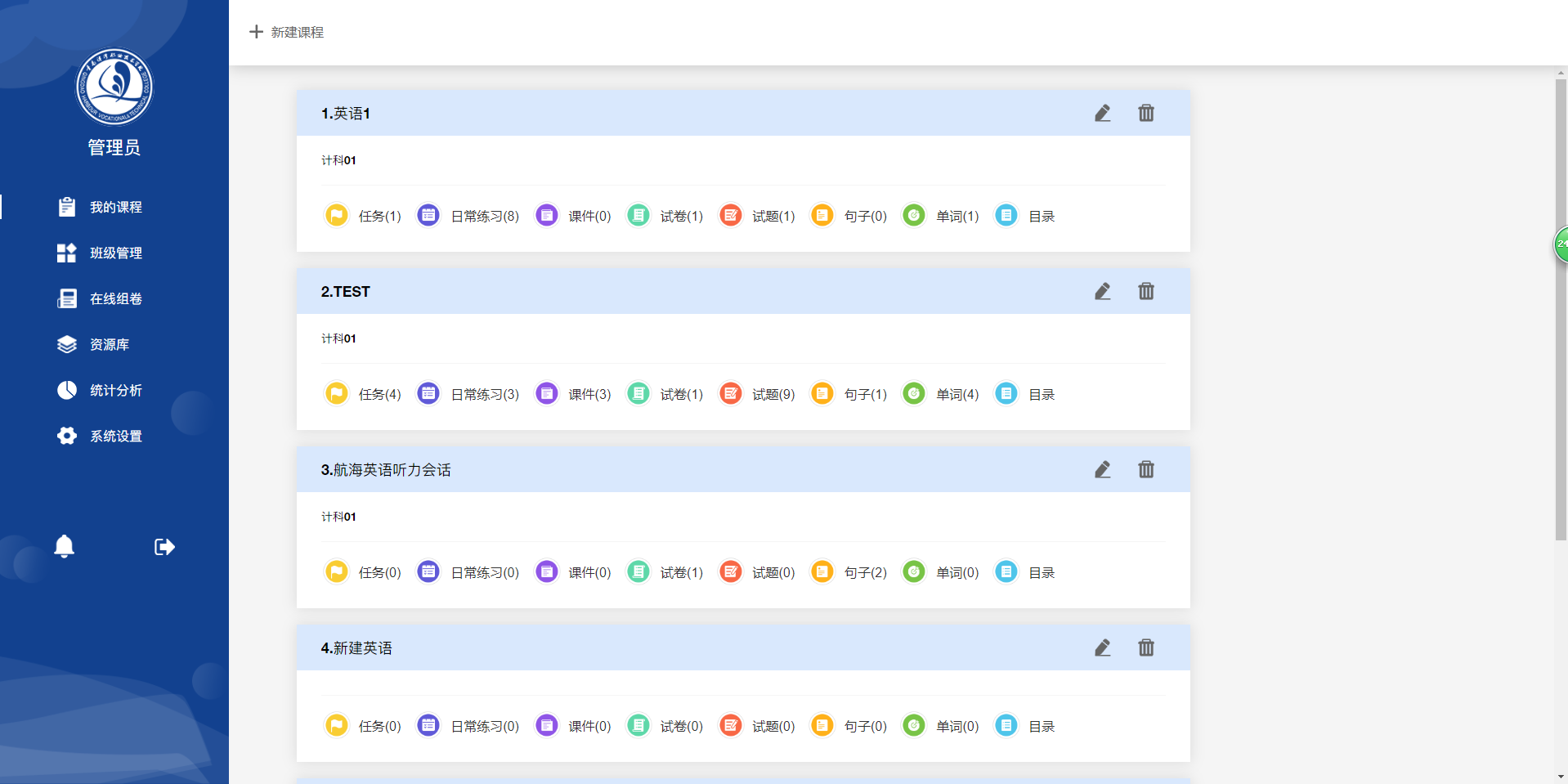Open 试题(9) icon in TEST course

coord(731,394)
